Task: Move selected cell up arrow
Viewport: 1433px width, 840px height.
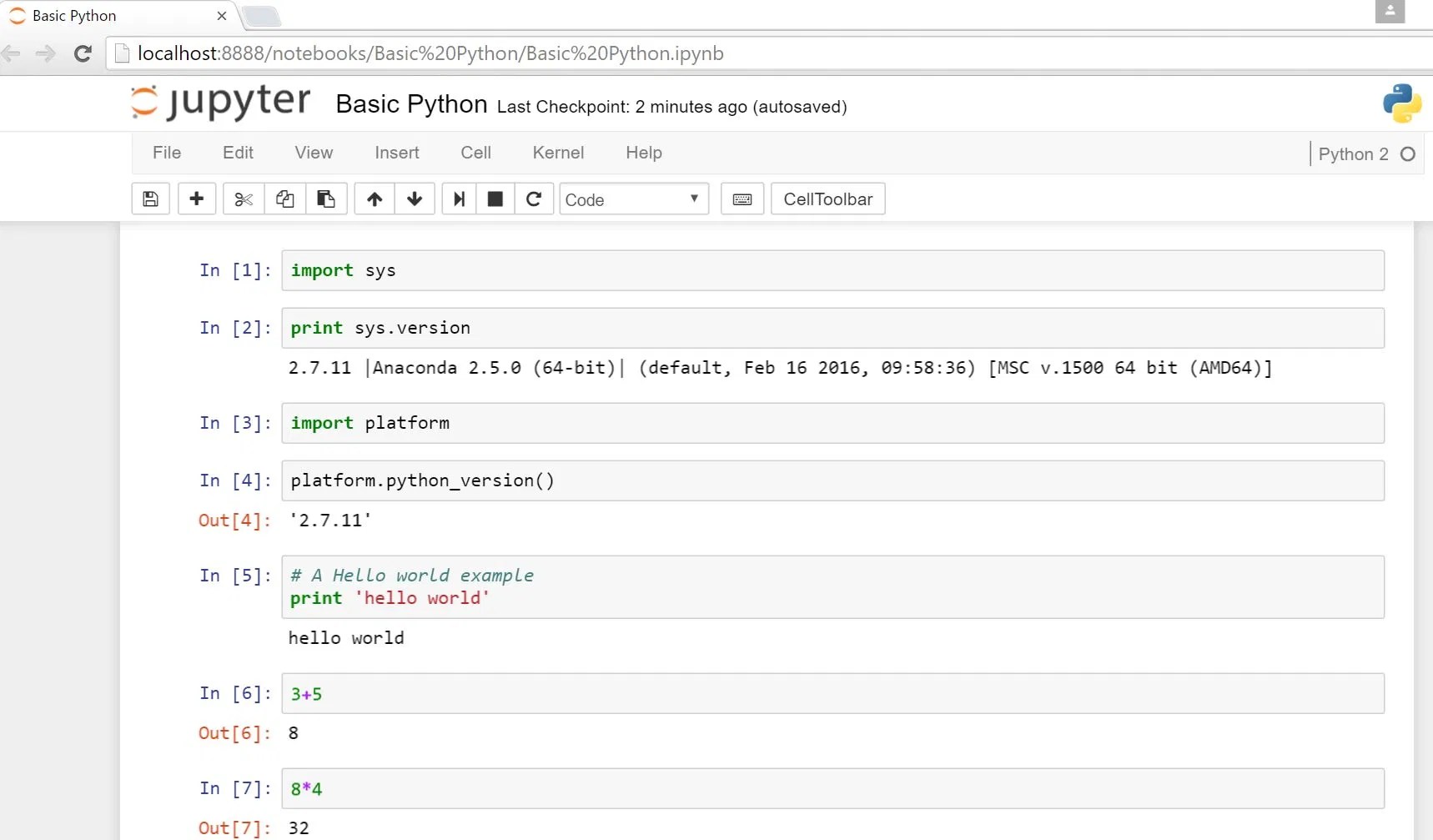Action: pyautogui.click(x=375, y=199)
